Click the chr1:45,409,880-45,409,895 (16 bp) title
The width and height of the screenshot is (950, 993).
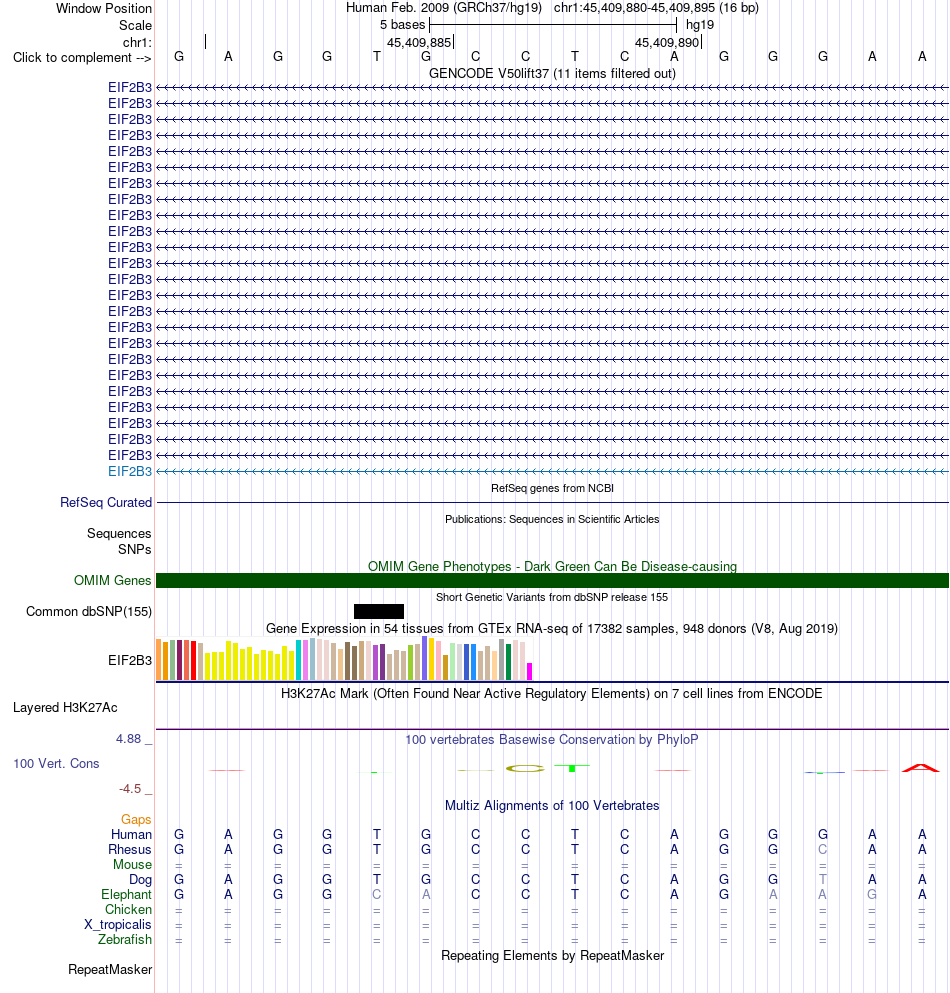point(656,8)
